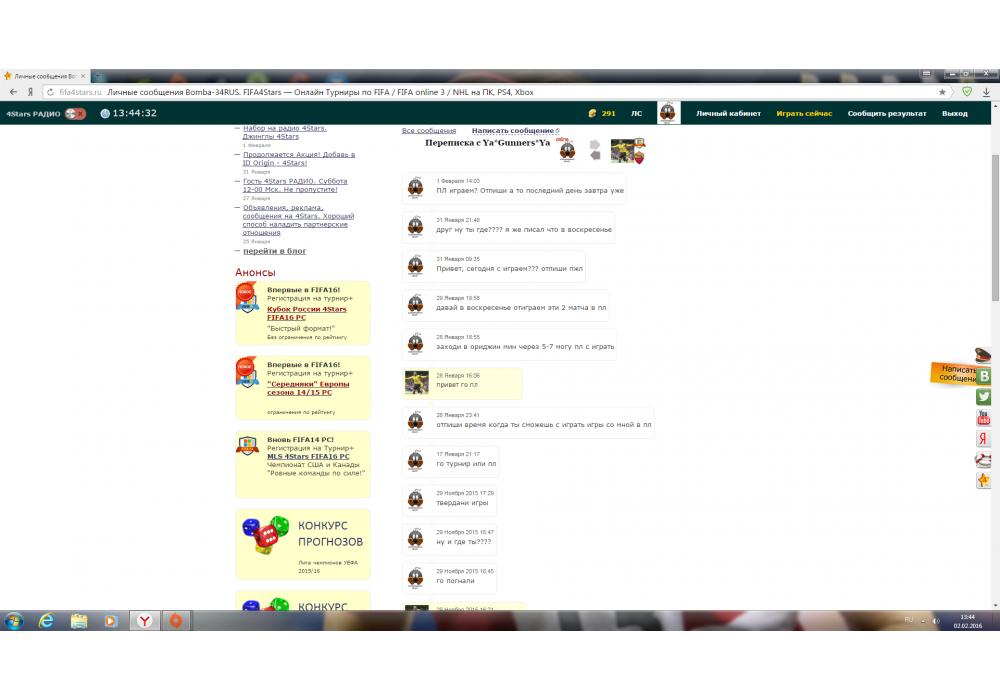Click the lifebuoy help icon on right edge

(x=983, y=460)
